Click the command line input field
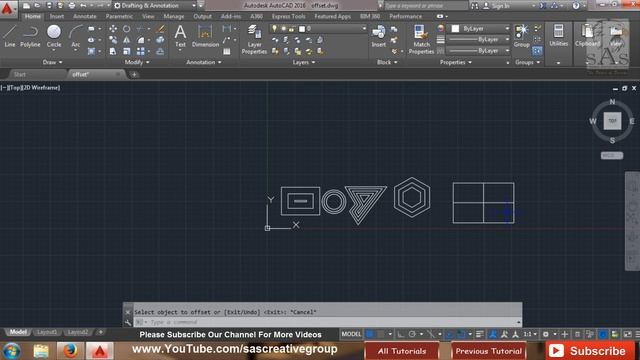Image resolution: width=640 pixels, height=360 pixels. (327, 322)
